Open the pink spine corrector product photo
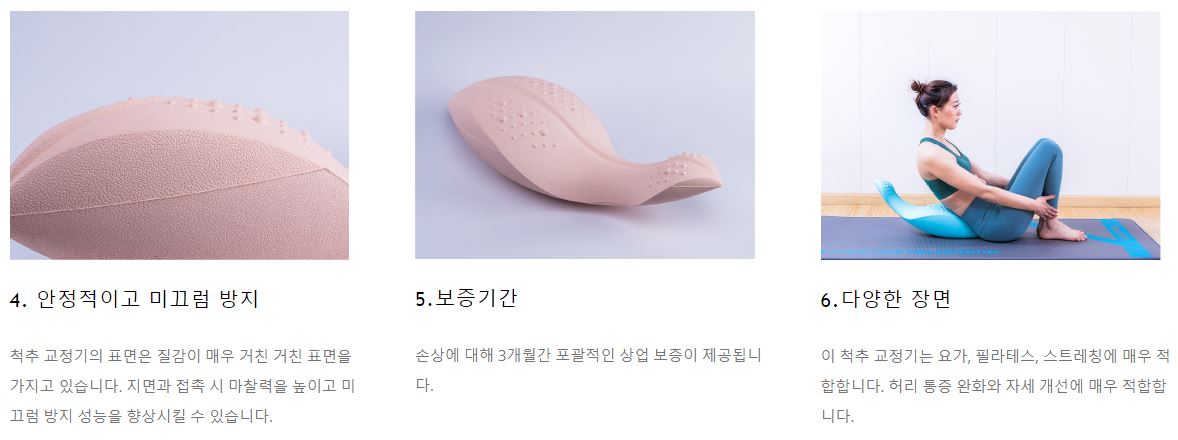1178x440 pixels. 584,135
